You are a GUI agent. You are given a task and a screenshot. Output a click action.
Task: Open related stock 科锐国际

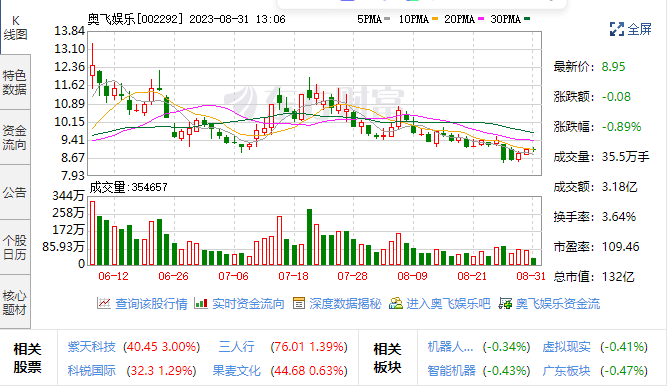(92, 371)
